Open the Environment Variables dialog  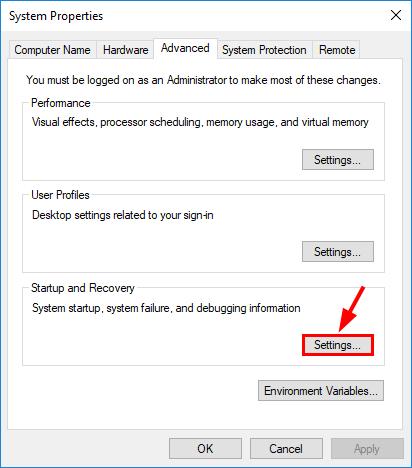click(x=321, y=391)
